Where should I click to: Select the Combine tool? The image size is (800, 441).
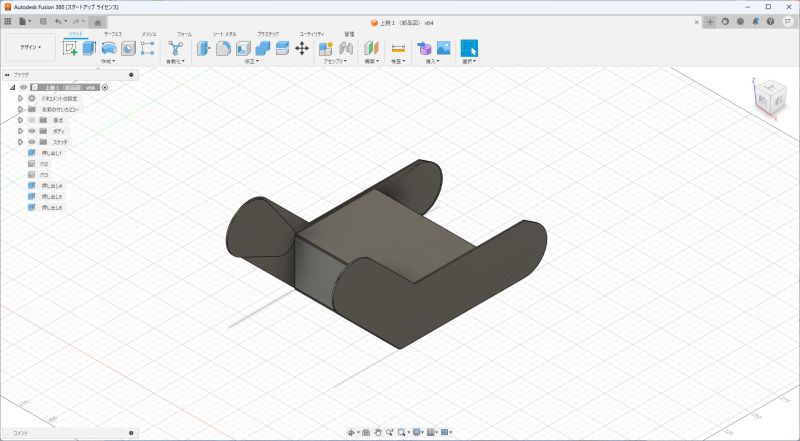263,48
